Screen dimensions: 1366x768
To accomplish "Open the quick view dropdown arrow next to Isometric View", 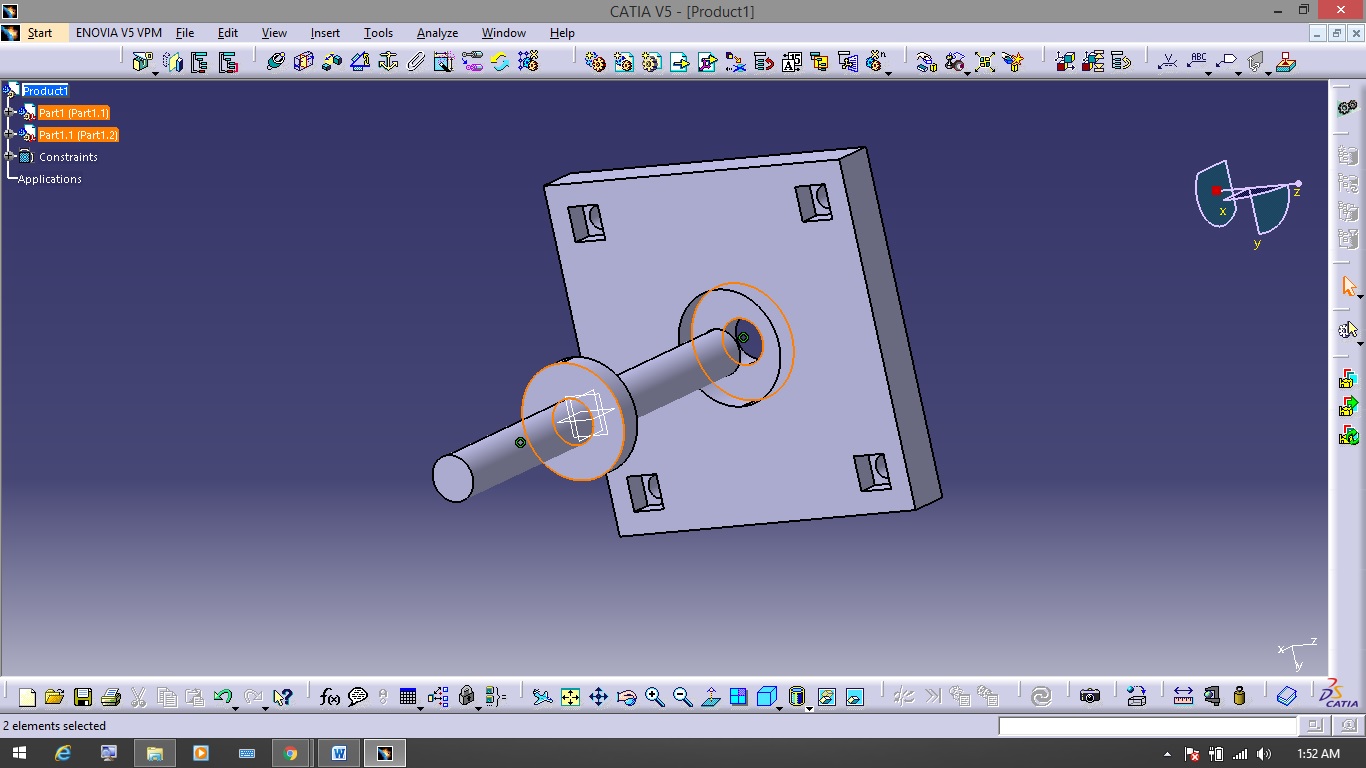I will coord(779,707).
